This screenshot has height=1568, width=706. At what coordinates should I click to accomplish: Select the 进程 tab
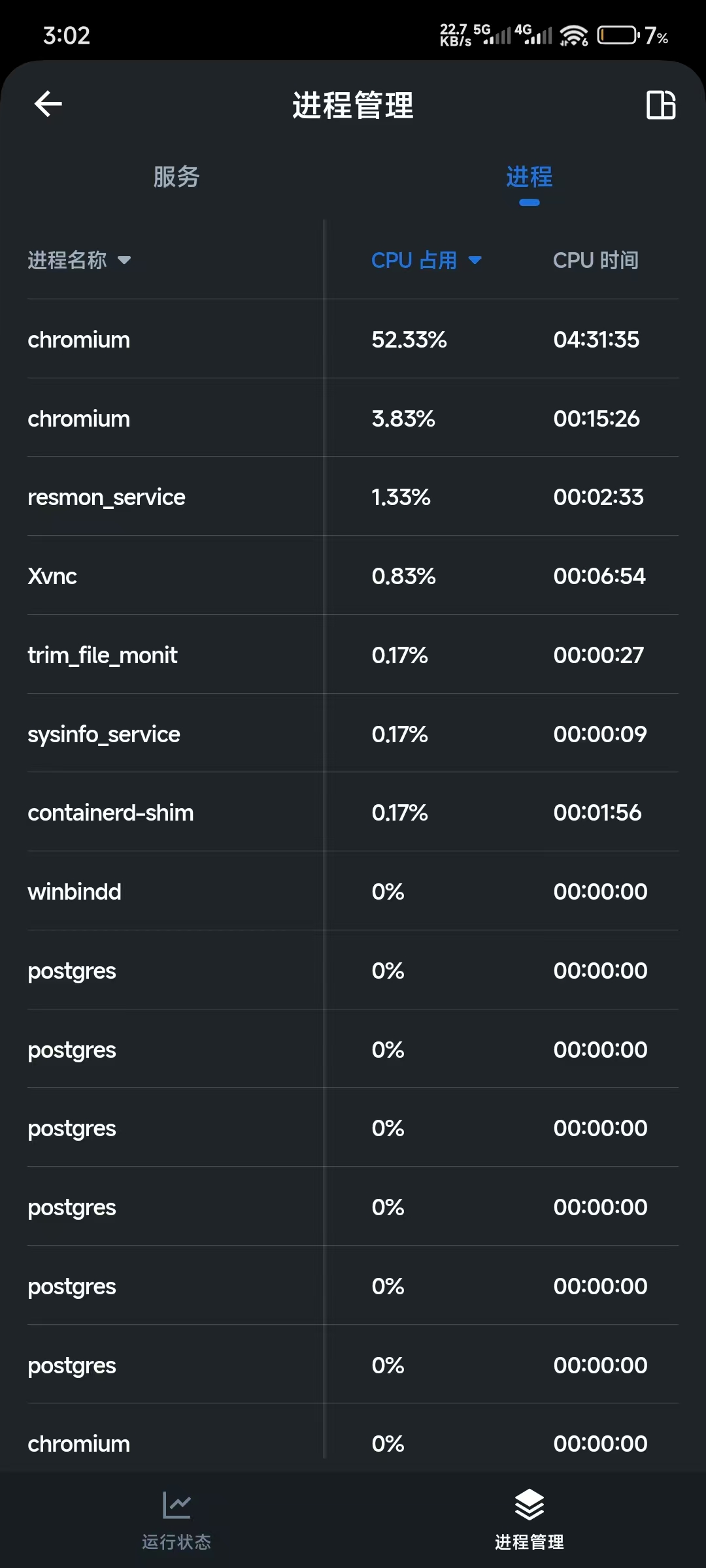pyautogui.click(x=529, y=177)
